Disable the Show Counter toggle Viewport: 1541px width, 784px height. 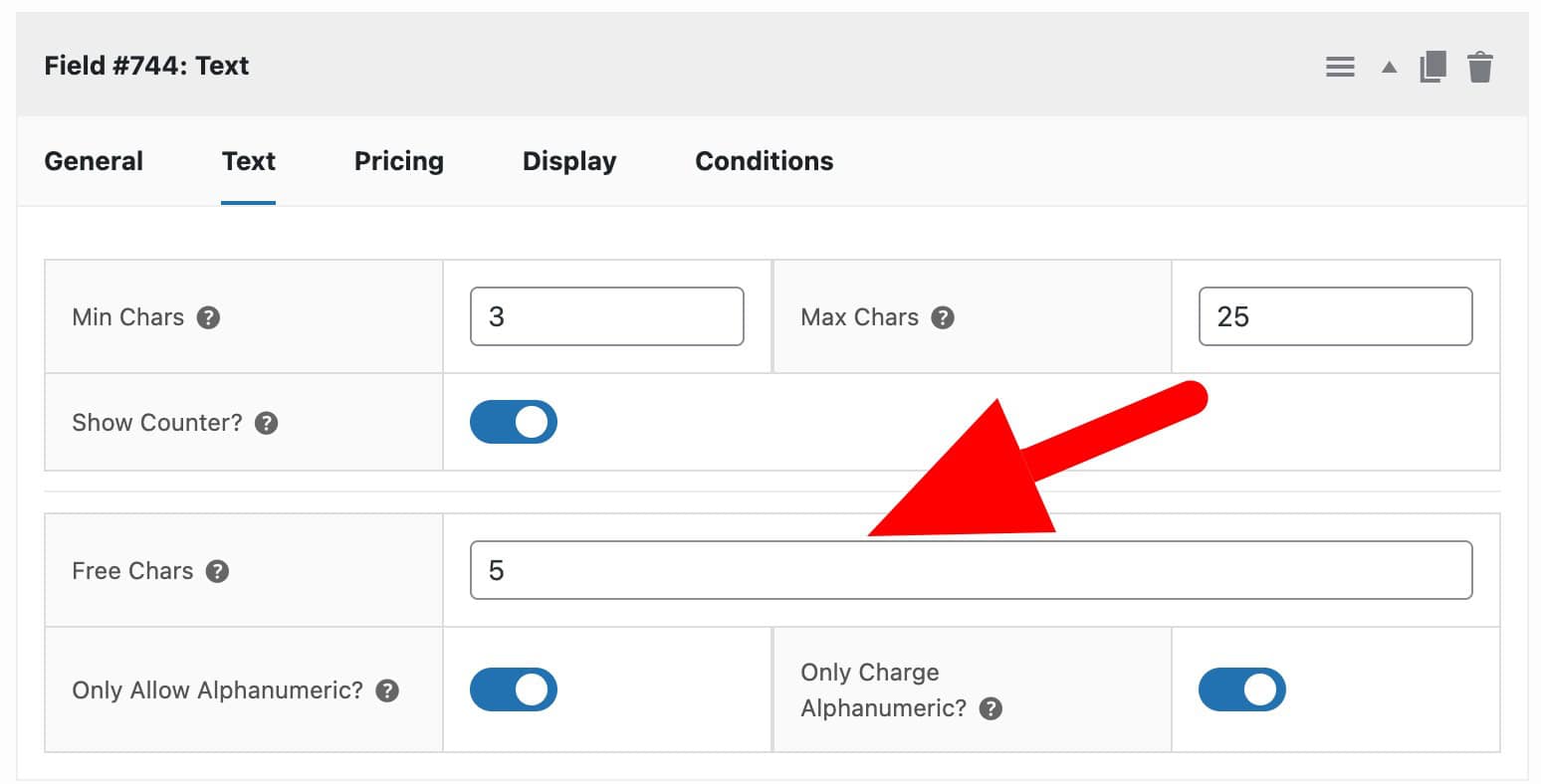513,422
